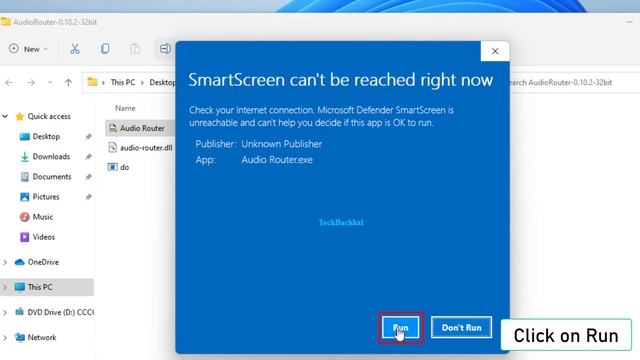
Task: Select Quick access in navigation pane
Action: coord(49,116)
